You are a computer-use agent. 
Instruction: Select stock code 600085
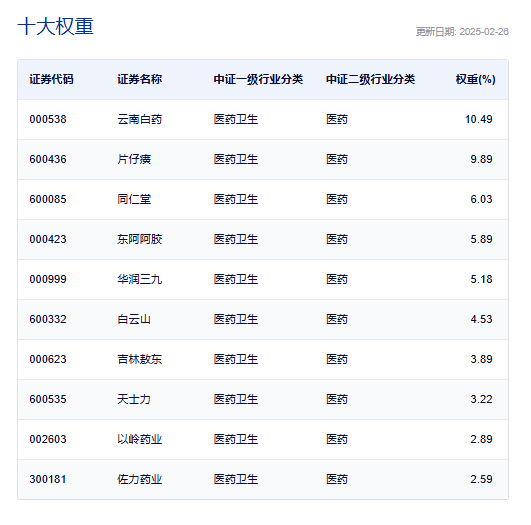[48, 200]
